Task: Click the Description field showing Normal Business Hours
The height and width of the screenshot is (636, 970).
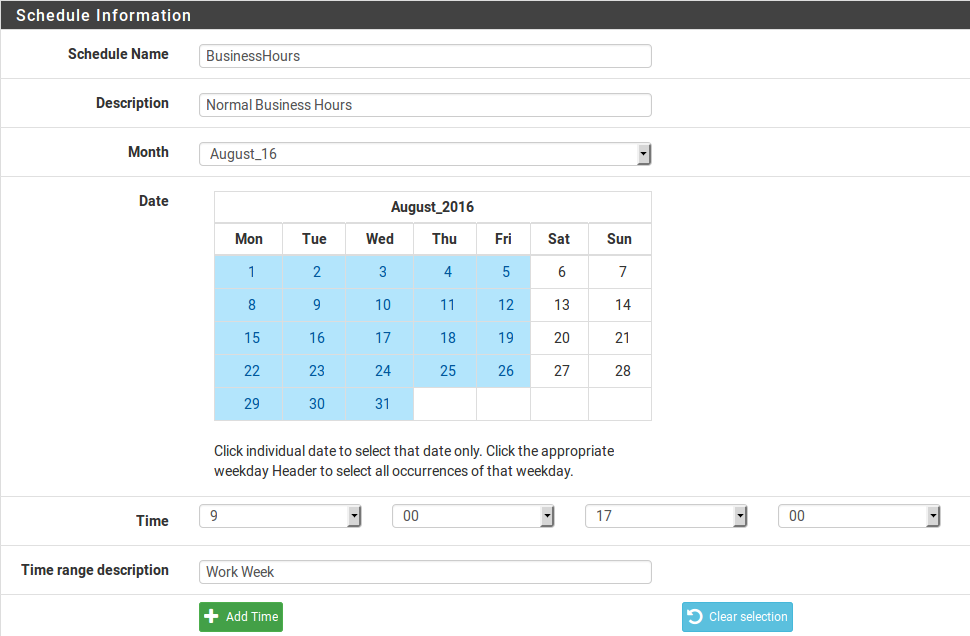Action: coord(425,105)
